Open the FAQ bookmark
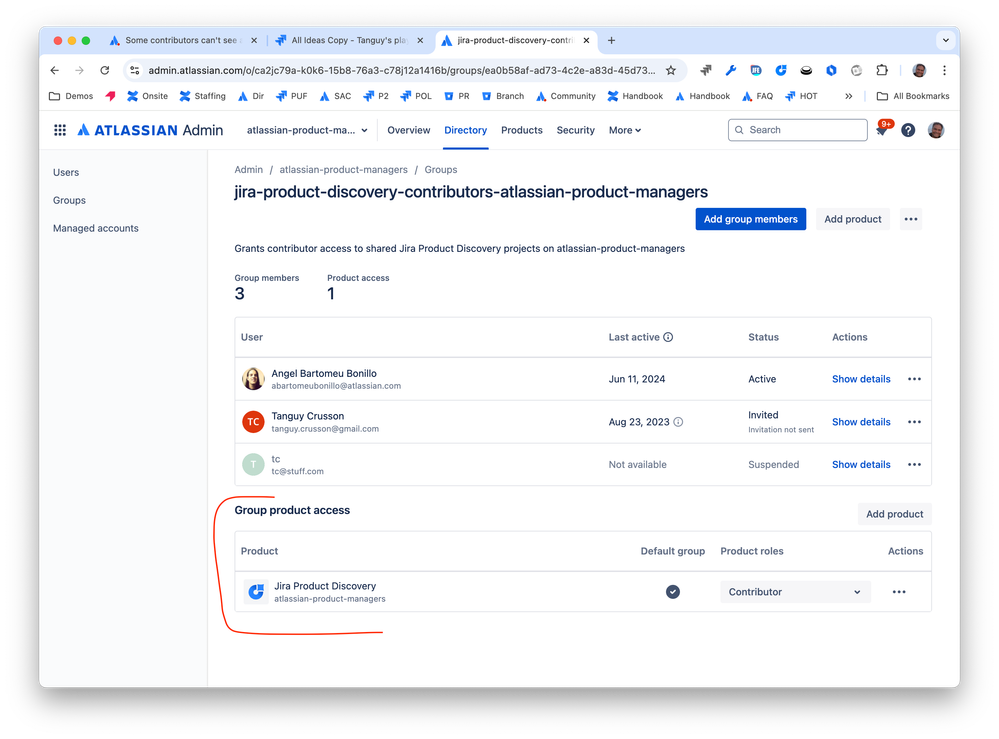The width and height of the screenshot is (999, 739). (758, 96)
